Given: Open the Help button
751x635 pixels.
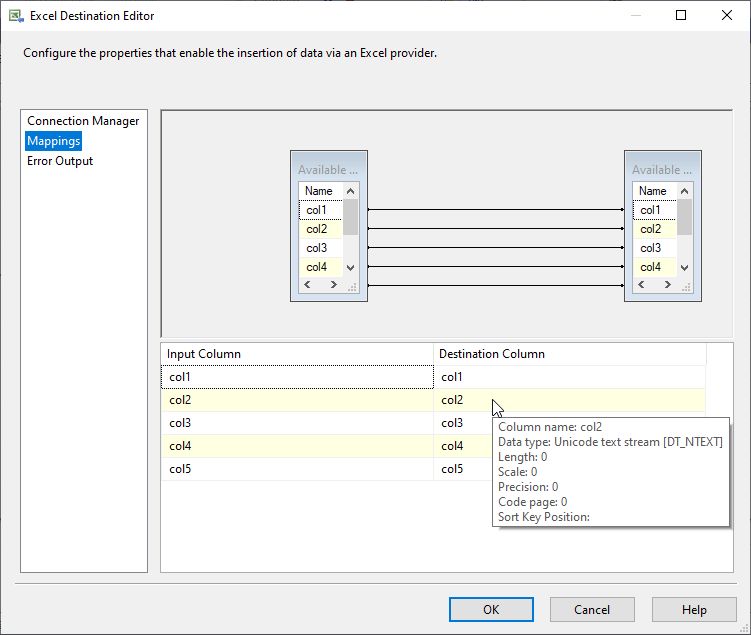Looking at the screenshot, I should (694, 610).
